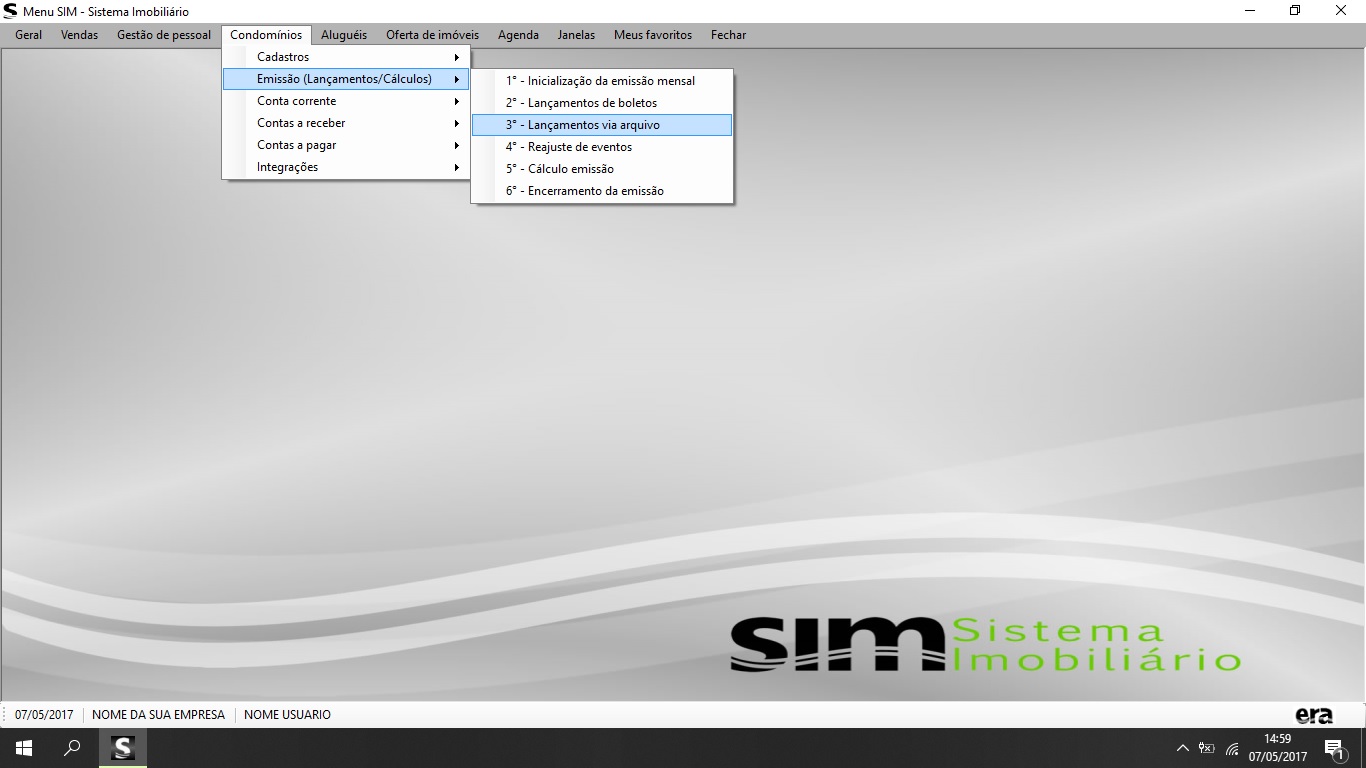The width and height of the screenshot is (1366, 768).
Task: Expand the Integrações submenu
Action: coord(346,167)
